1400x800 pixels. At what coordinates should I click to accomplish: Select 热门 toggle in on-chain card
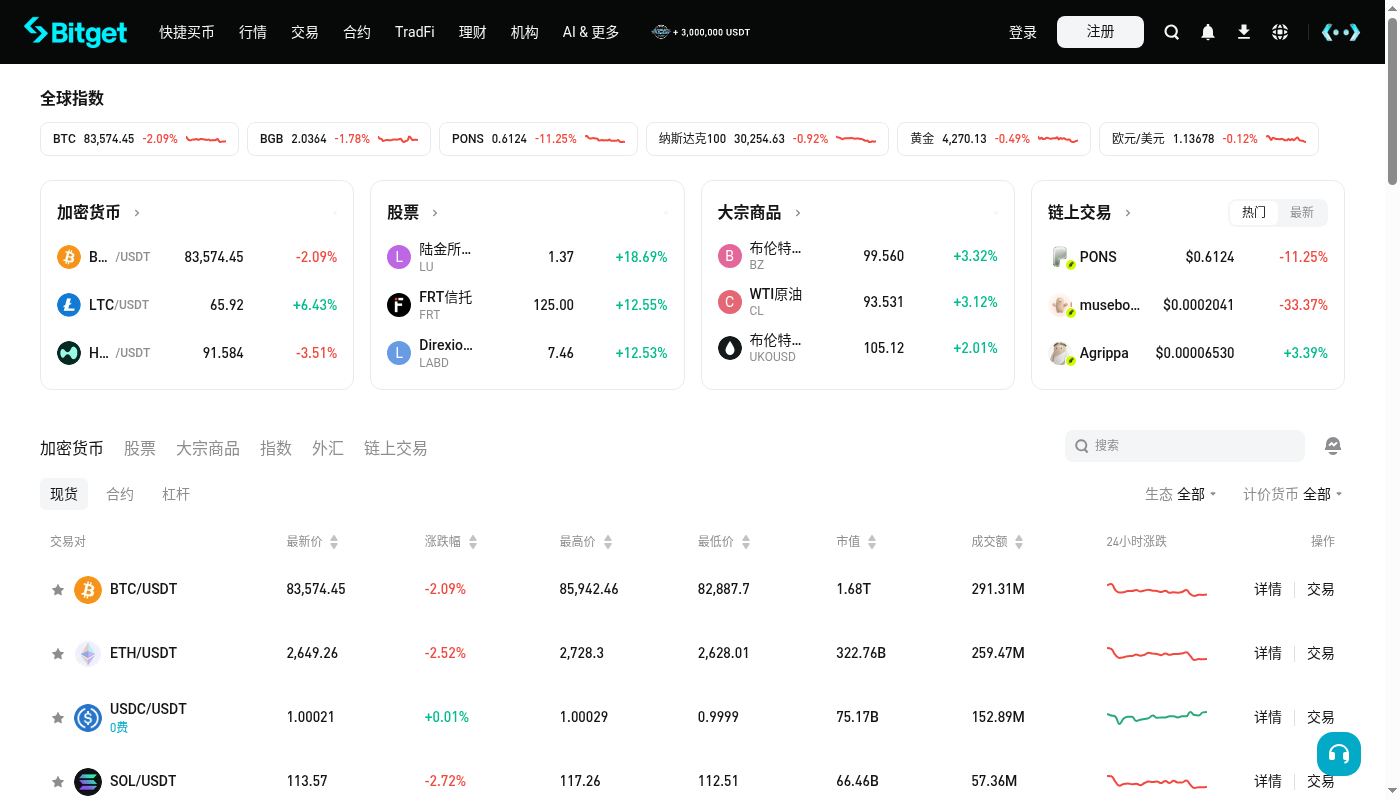click(x=1254, y=212)
